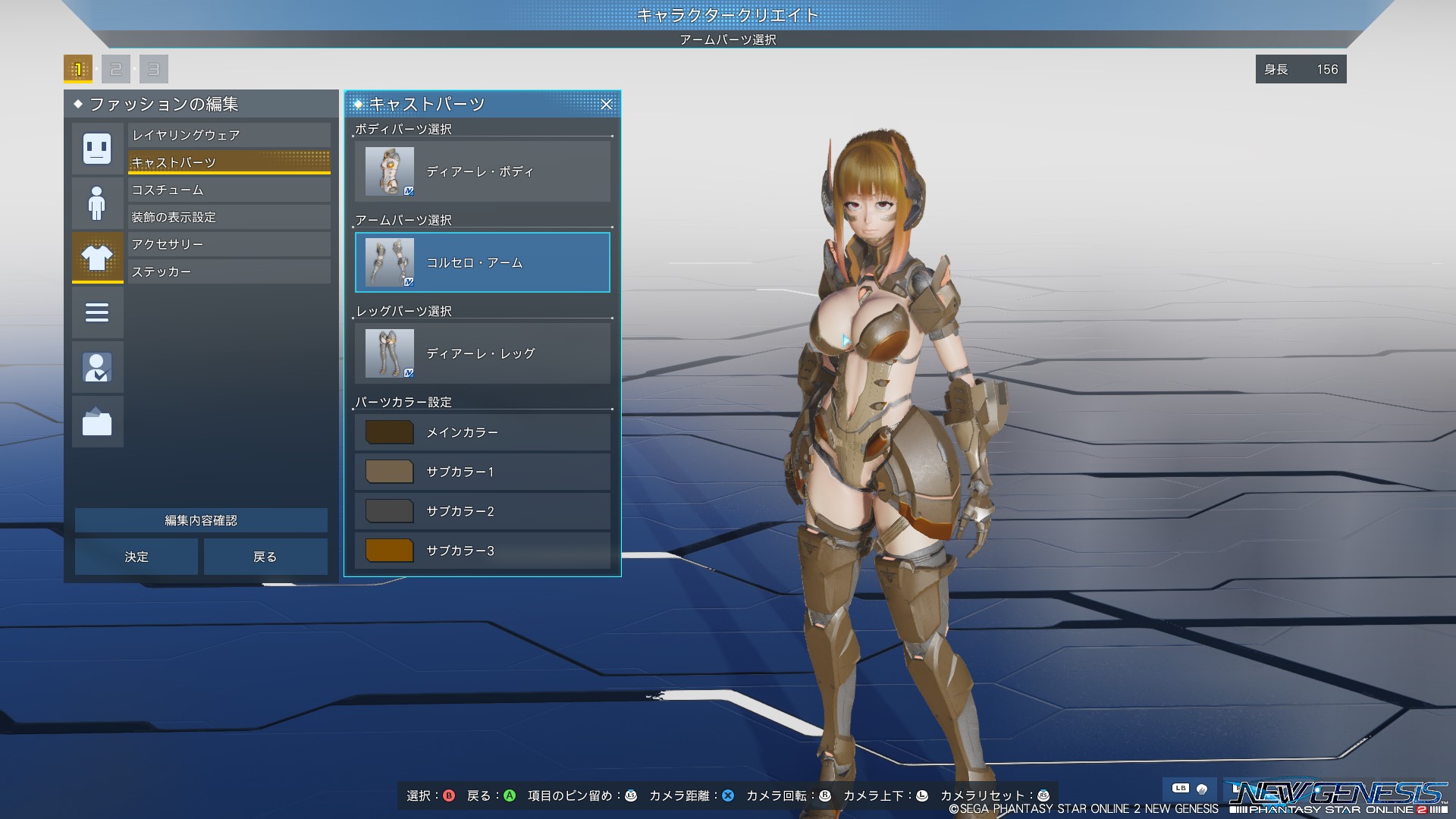Open サブカラー3 orange swatch
The height and width of the screenshot is (819, 1456).
tap(390, 551)
